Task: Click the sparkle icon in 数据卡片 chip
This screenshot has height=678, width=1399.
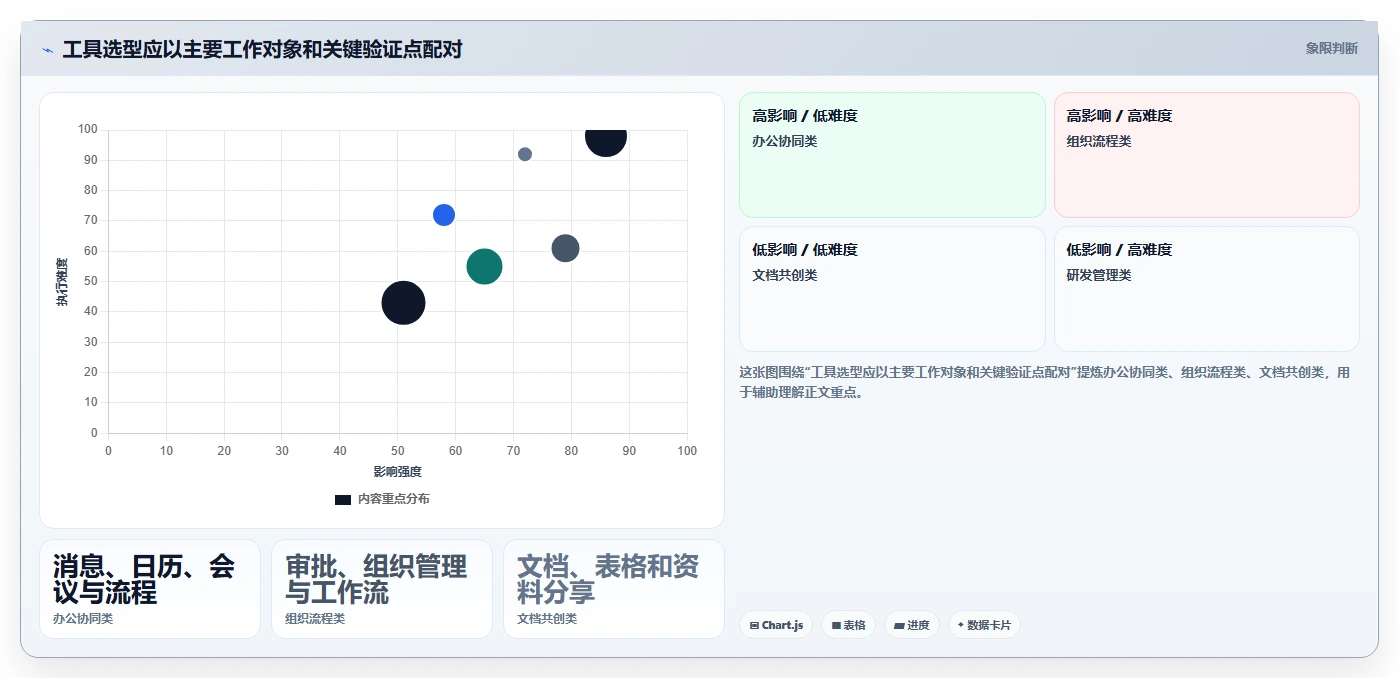Action: pyautogui.click(x=961, y=625)
